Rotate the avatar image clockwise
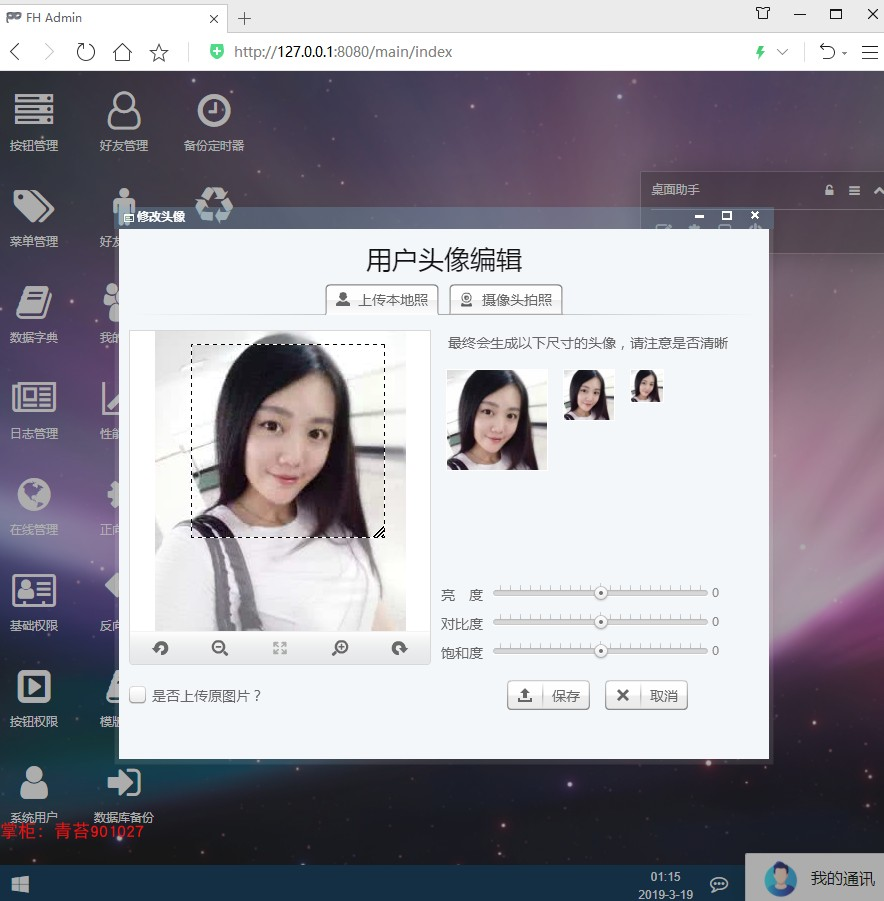This screenshot has width=884, height=901. (399, 649)
